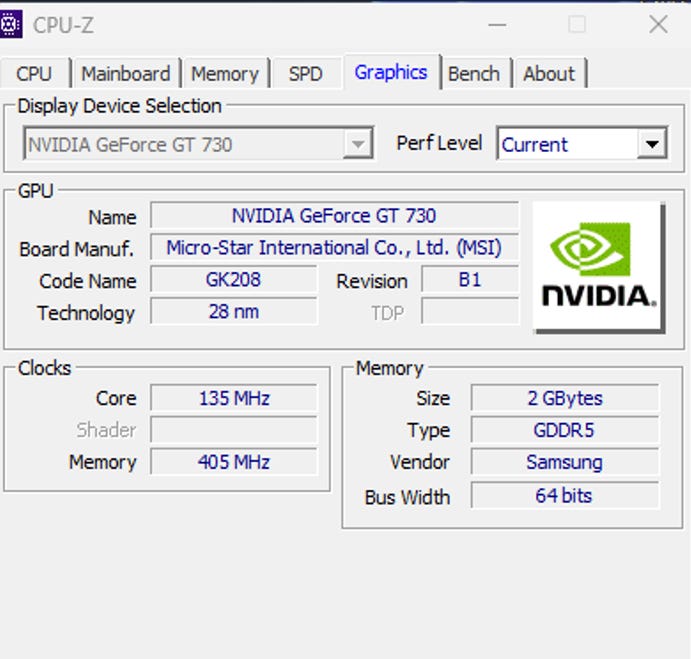
Task: Select the Graphics tab
Action: coord(391,72)
